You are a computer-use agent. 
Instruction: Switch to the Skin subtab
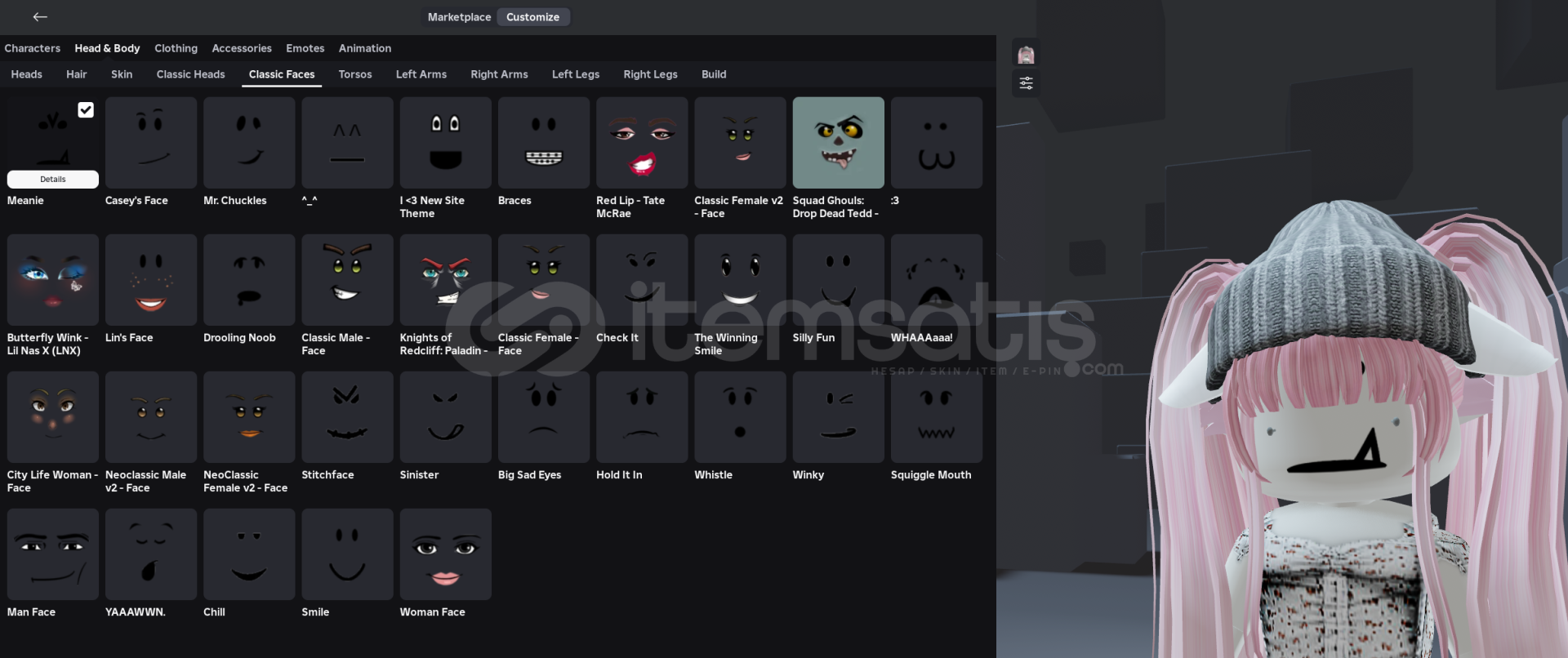click(122, 74)
